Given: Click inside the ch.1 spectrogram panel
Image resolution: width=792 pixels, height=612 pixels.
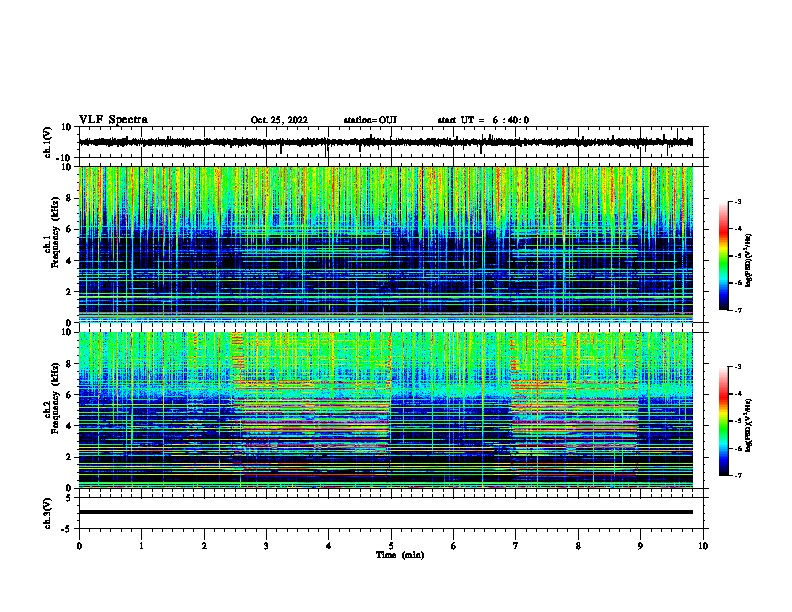Looking at the screenshot, I should (x=386, y=244).
